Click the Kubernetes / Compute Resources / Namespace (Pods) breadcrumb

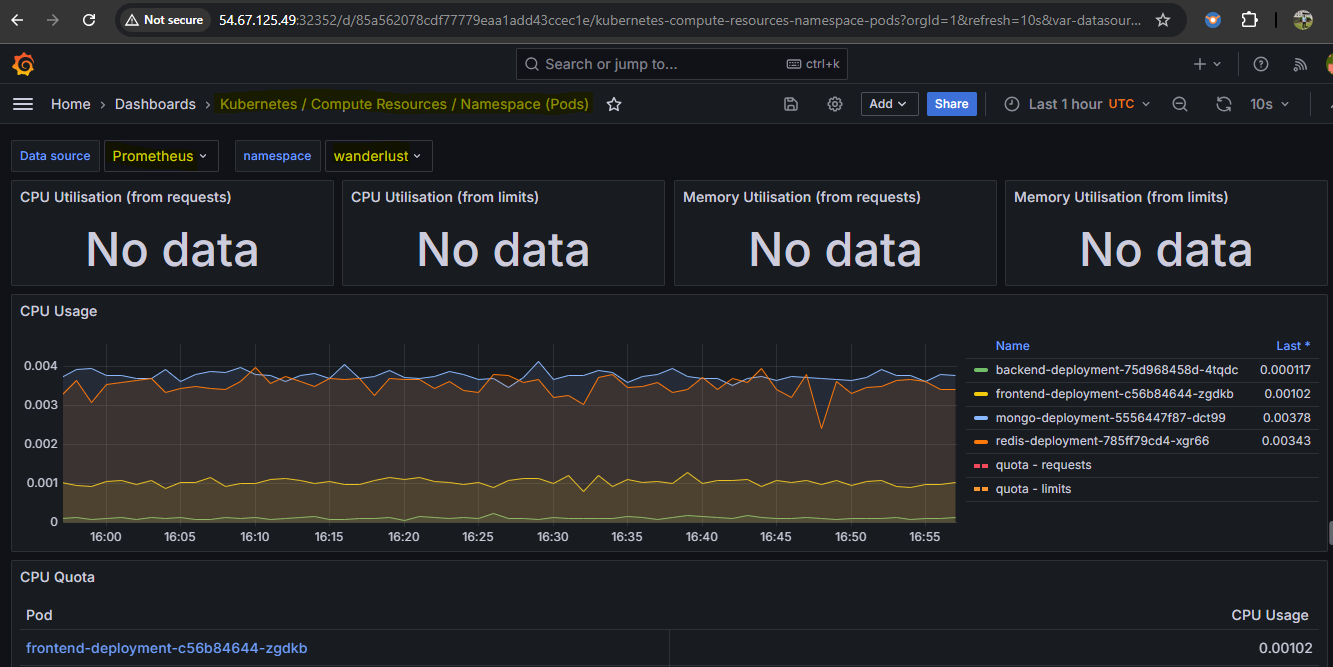[x=404, y=104]
